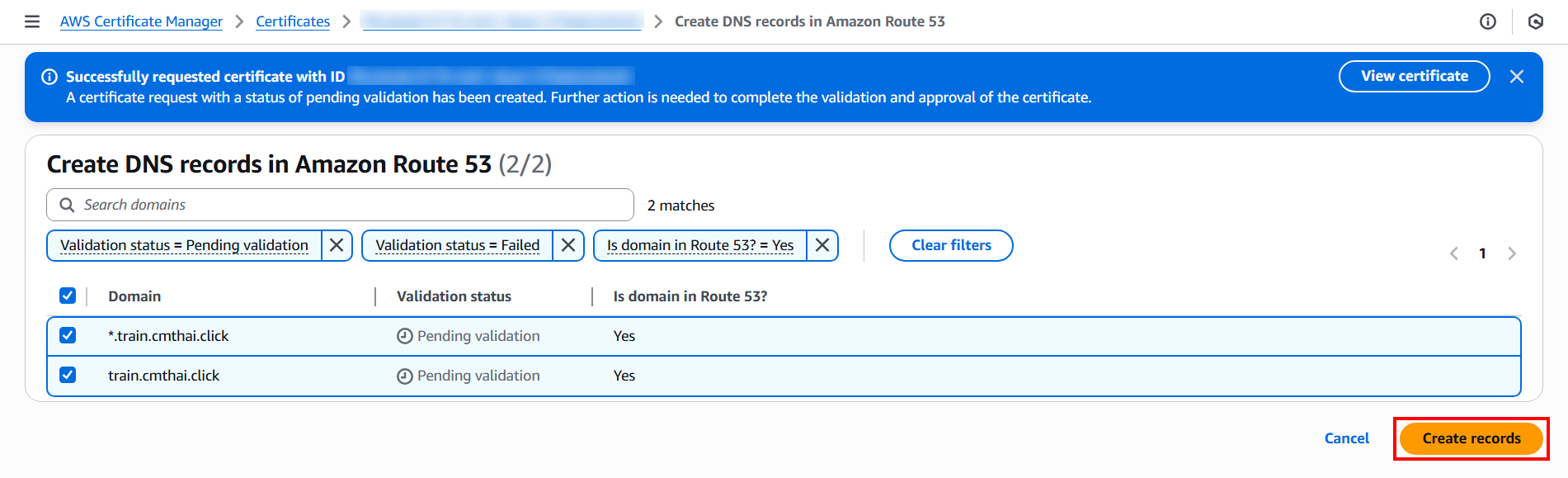
Task: Go to previous page of results
Action: coord(1454,253)
